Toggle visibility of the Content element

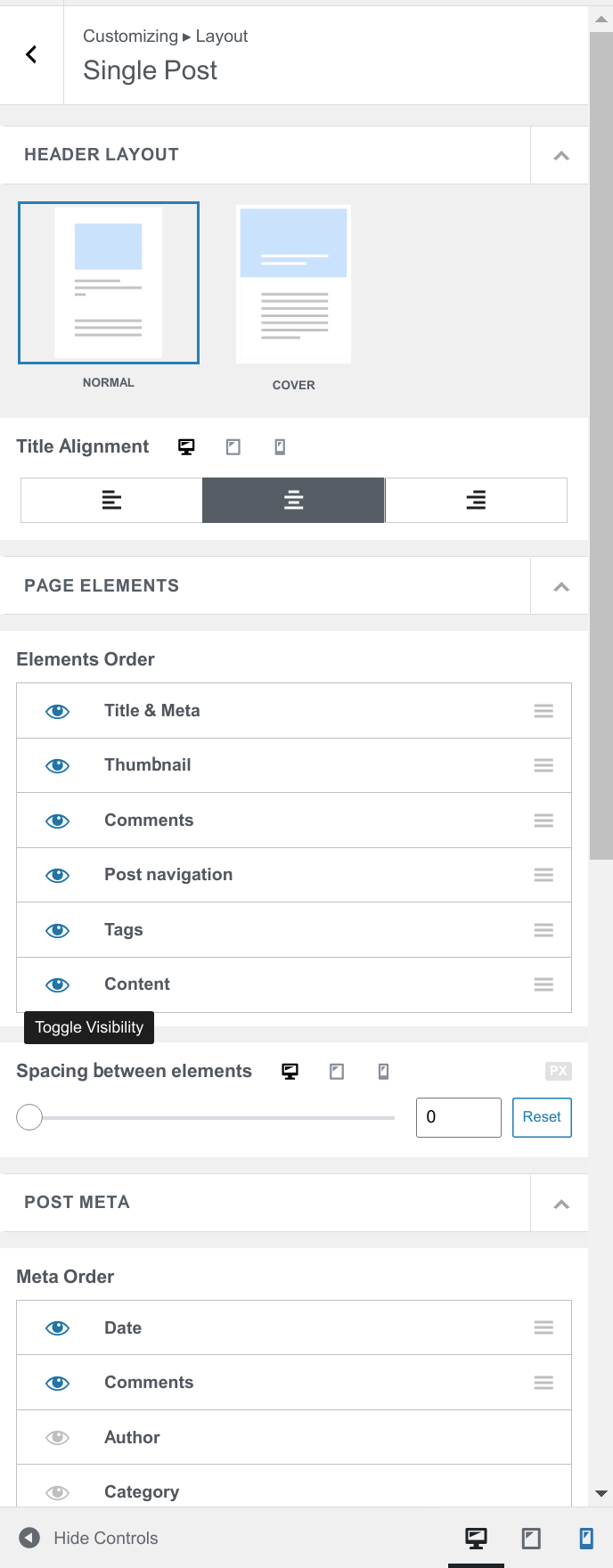[56, 984]
